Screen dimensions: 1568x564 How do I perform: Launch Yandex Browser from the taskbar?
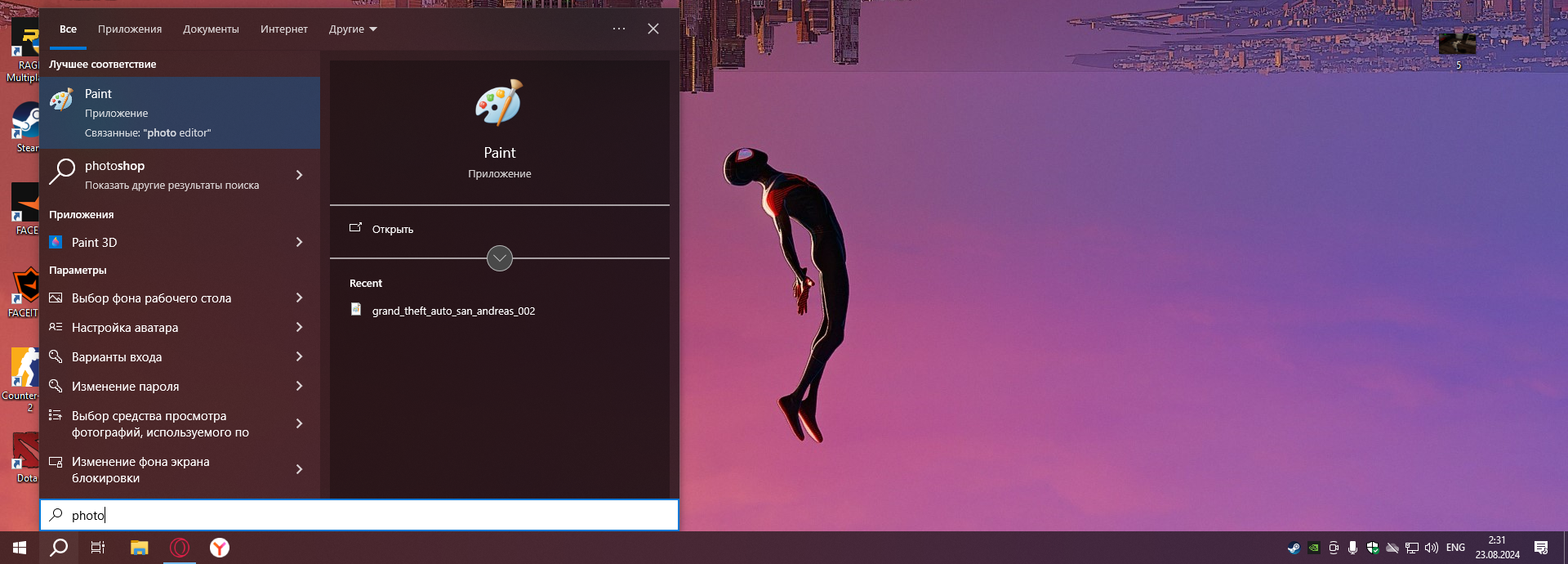220,548
